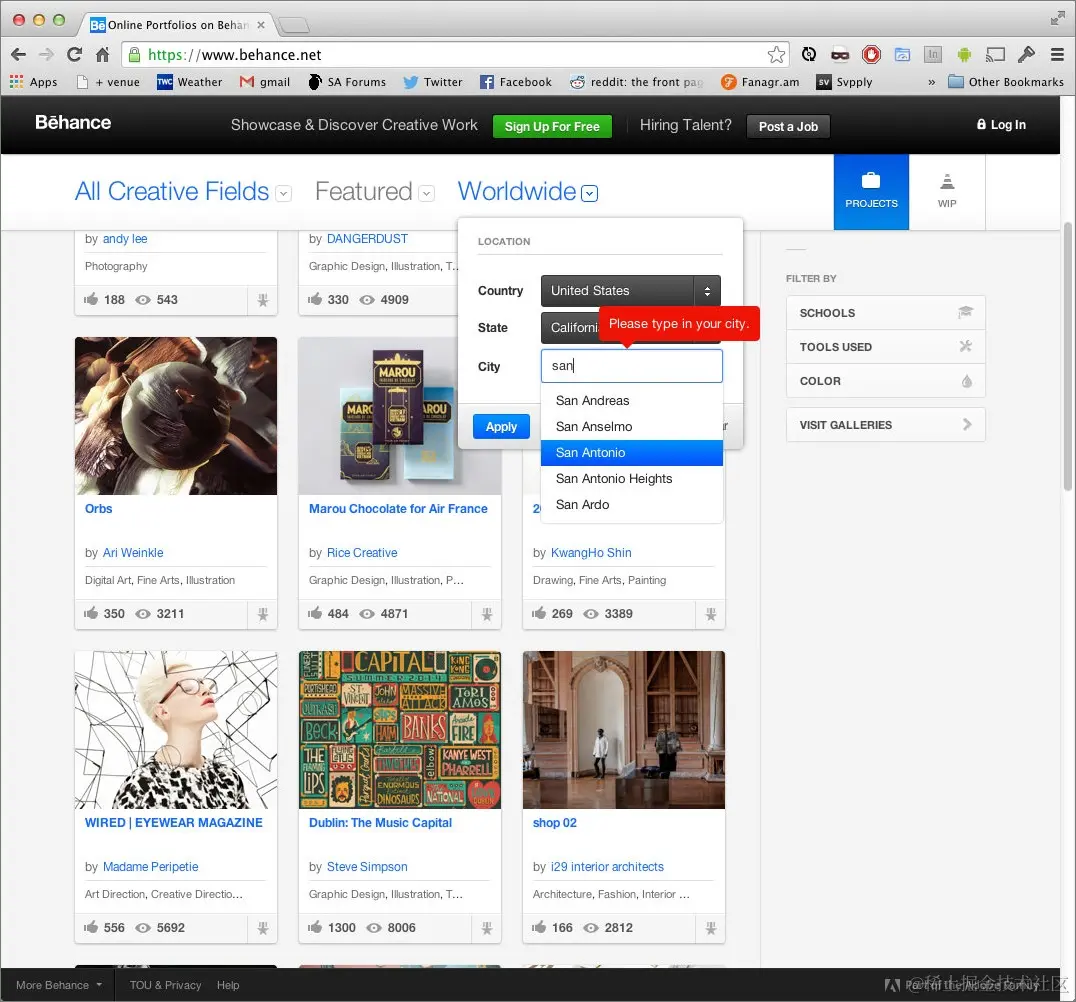Open KwangHo Shin profile link

(591, 552)
